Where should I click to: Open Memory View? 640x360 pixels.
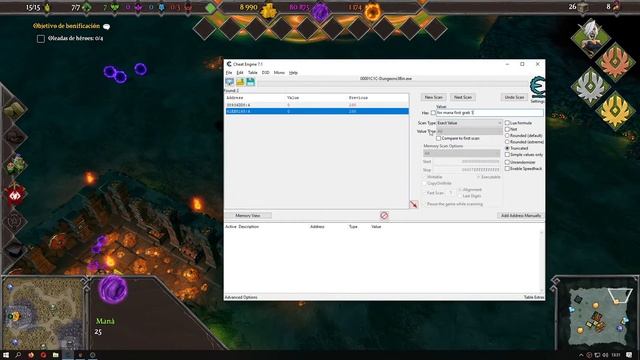[x=248, y=216]
